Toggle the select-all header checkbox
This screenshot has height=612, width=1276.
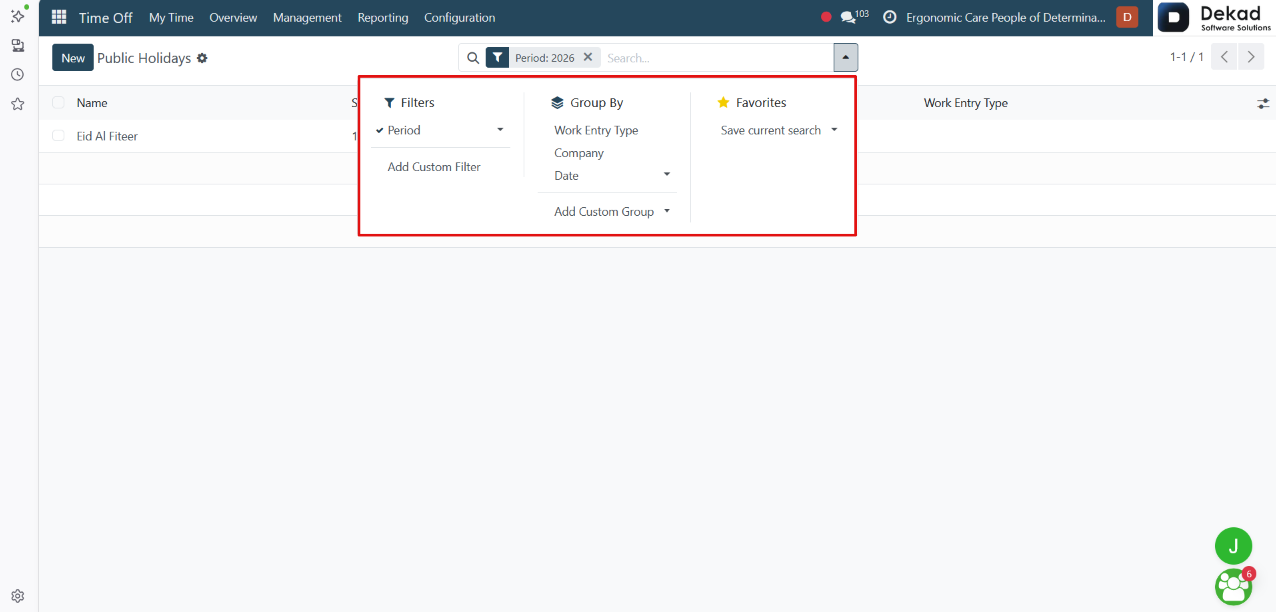(x=58, y=103)
